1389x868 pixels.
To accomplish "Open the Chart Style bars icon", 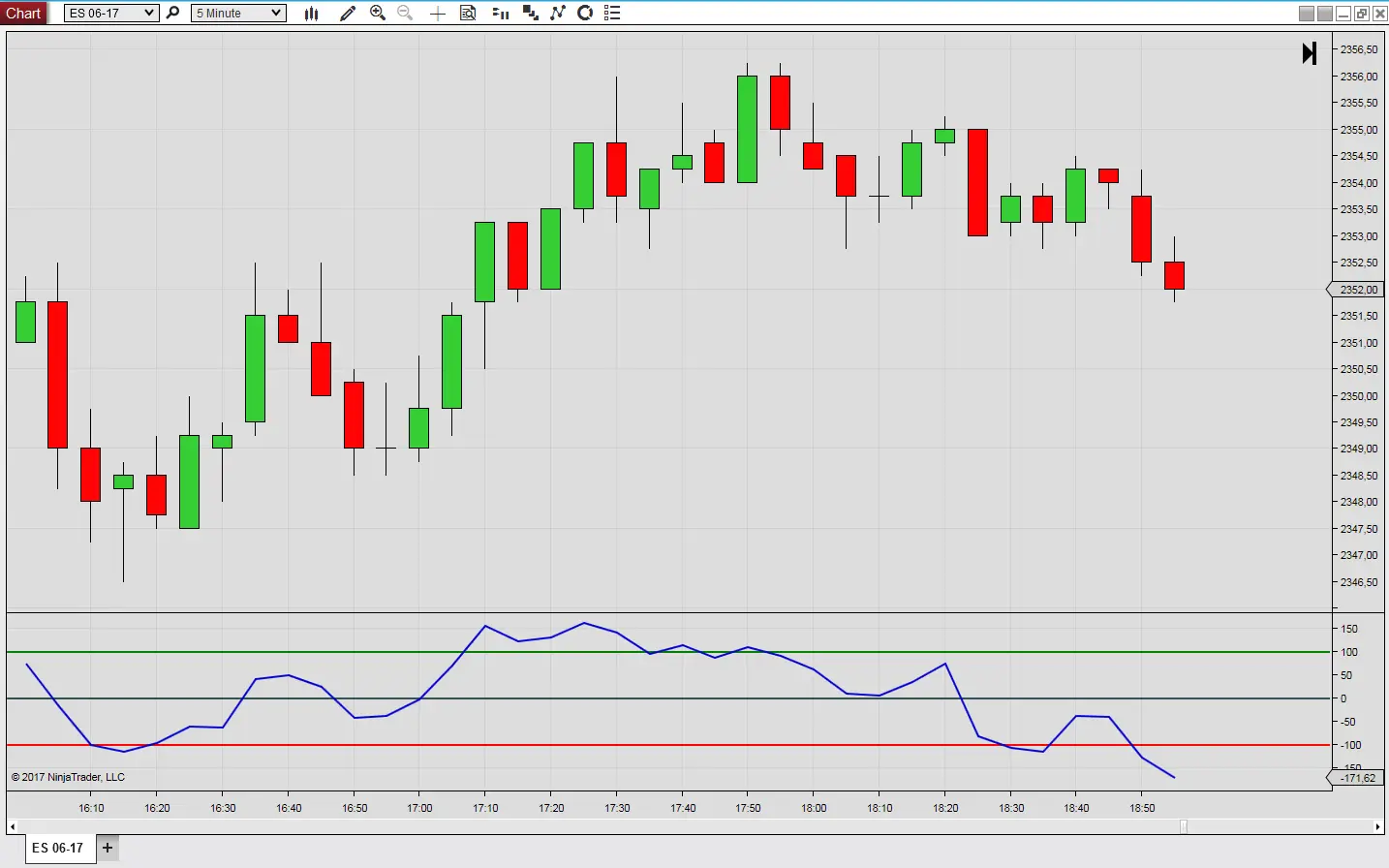I will click(x=311, y=13).
